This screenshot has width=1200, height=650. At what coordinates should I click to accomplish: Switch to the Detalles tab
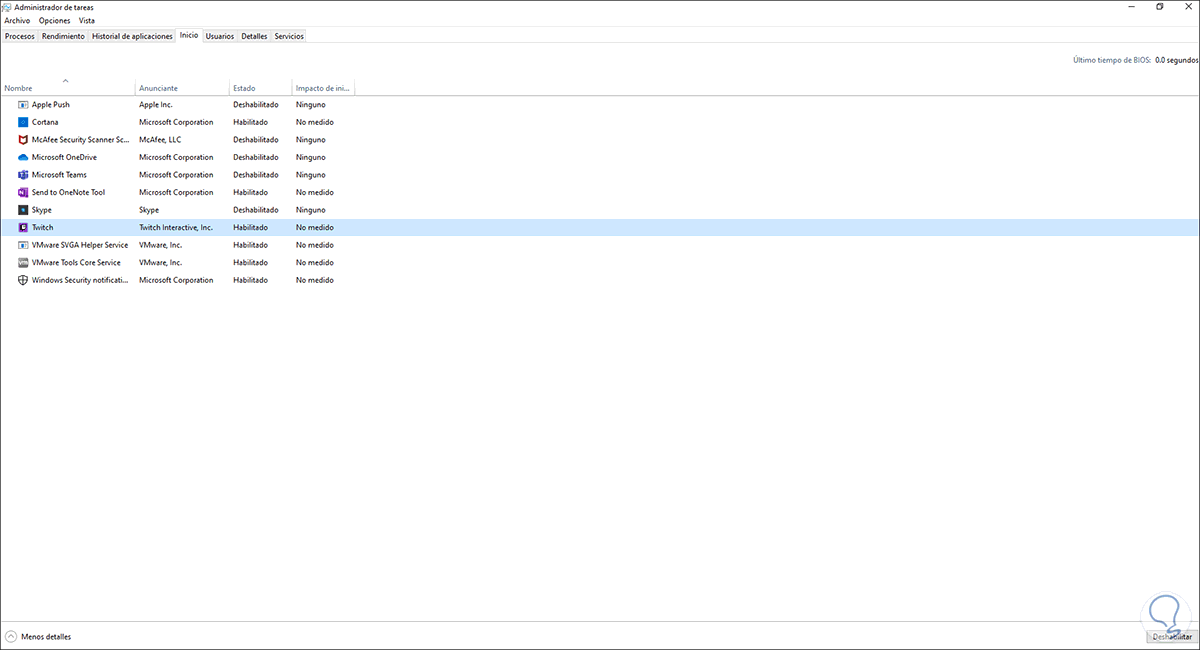tap(254, 36)
